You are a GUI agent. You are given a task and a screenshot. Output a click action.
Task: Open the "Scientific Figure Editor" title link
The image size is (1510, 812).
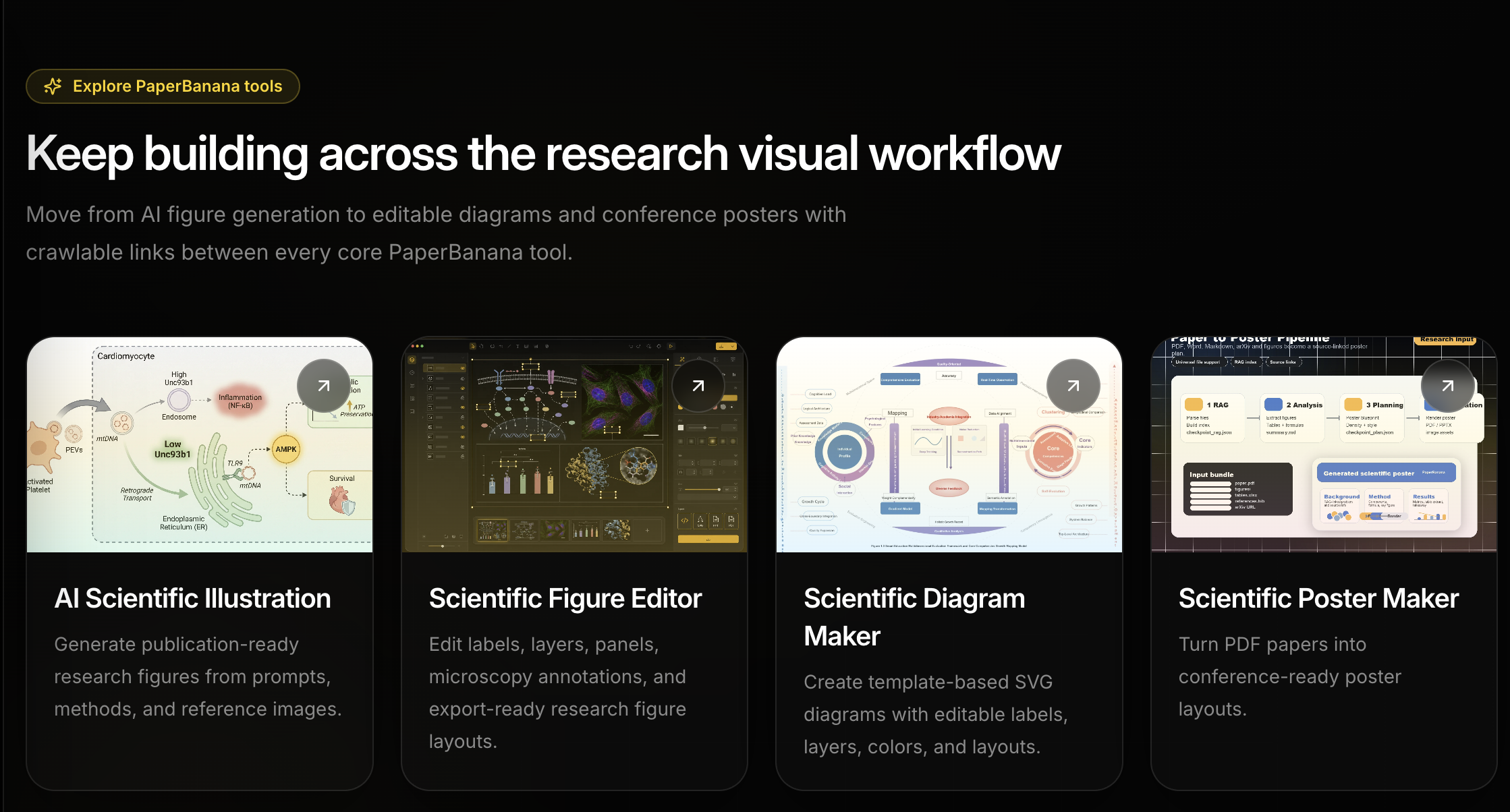[x=565, y=598]
